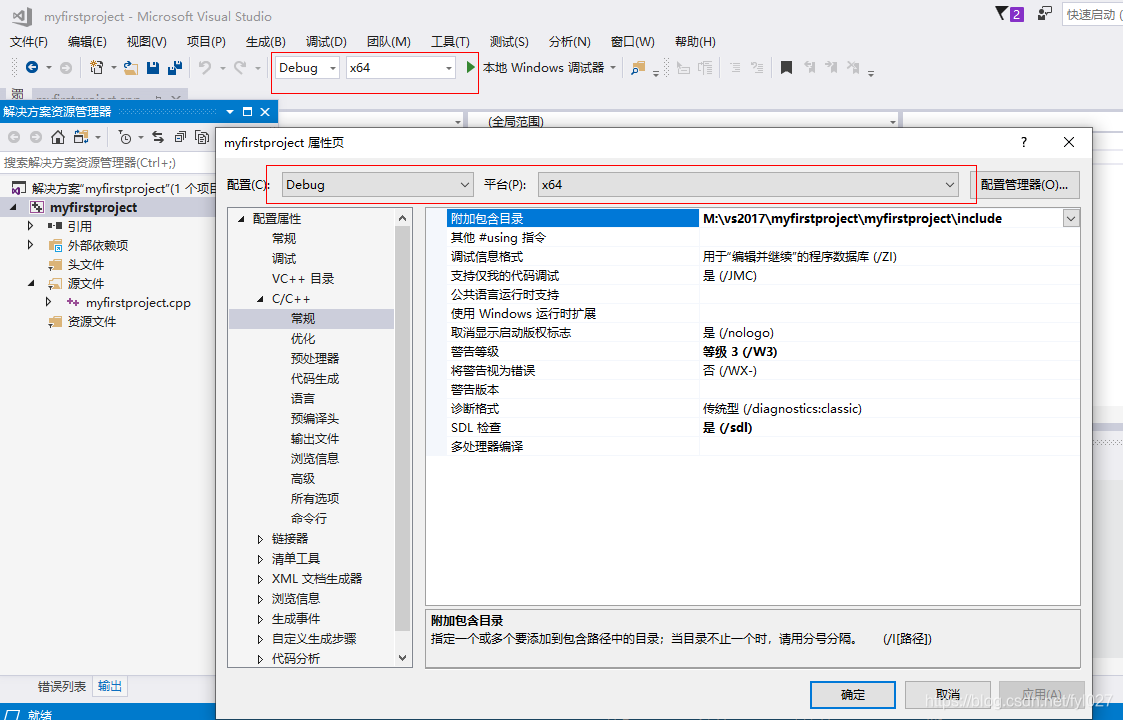The image size is (1123, 720).
Task: Select 代码生成 in the property tree
Action: (315, 379)
